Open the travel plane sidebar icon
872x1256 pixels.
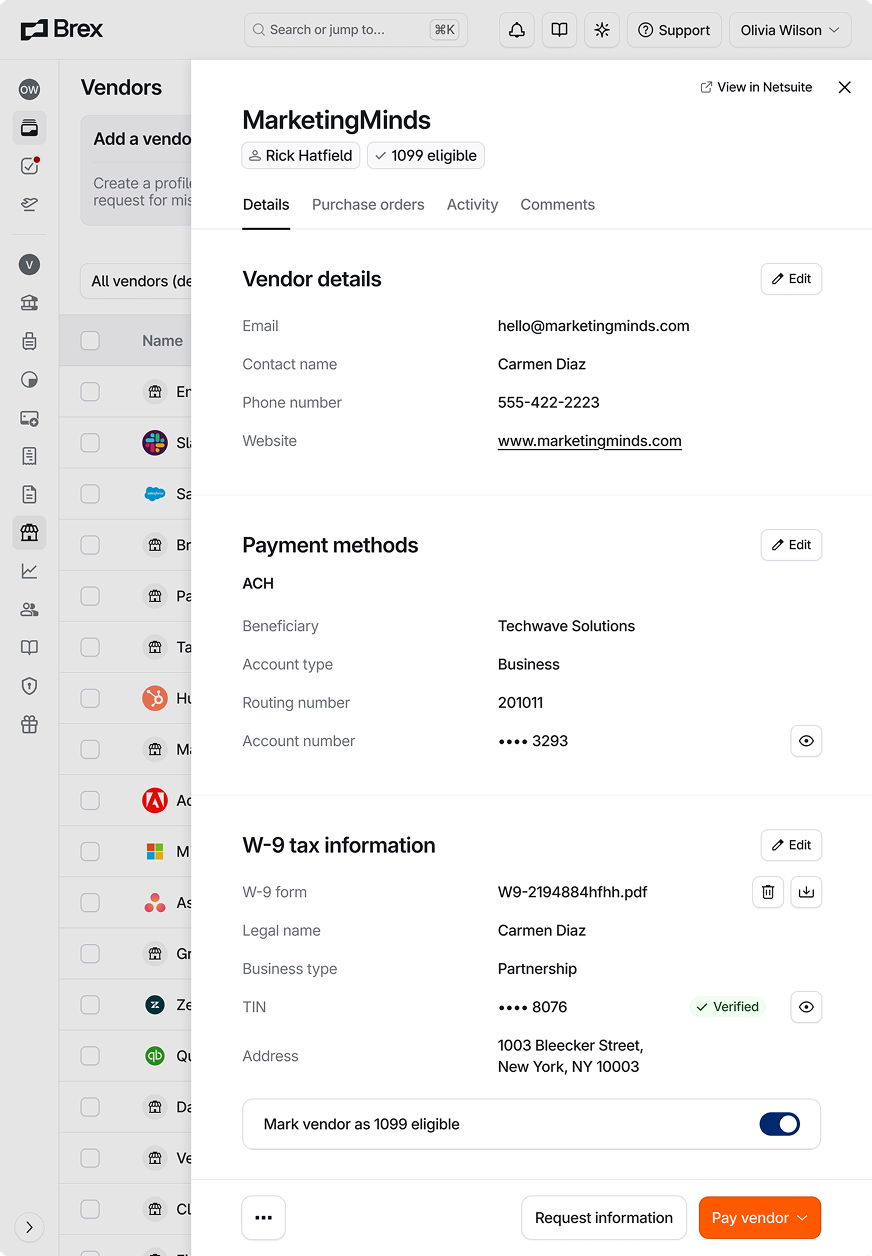coord(29,204)
